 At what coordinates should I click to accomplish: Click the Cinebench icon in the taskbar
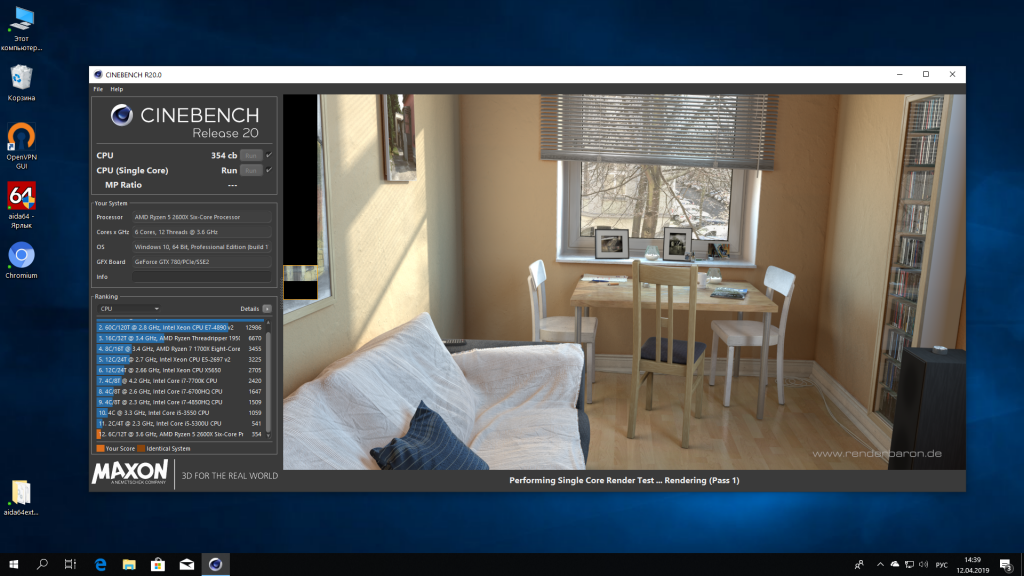214,565
